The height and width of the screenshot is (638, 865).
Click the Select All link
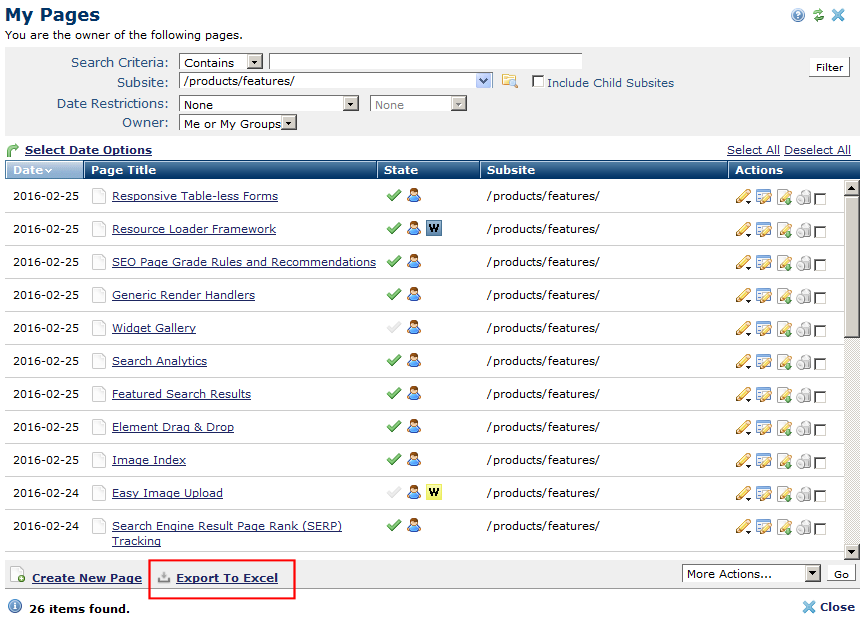753,150
